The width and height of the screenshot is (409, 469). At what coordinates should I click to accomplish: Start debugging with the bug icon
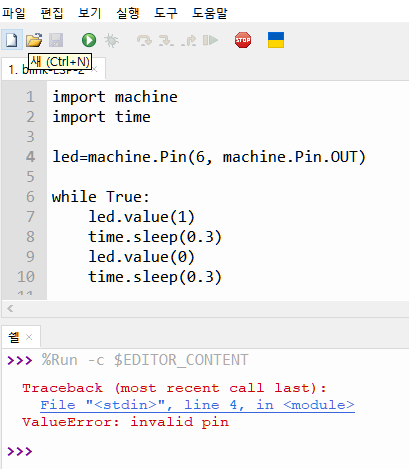tap(111, 40)
